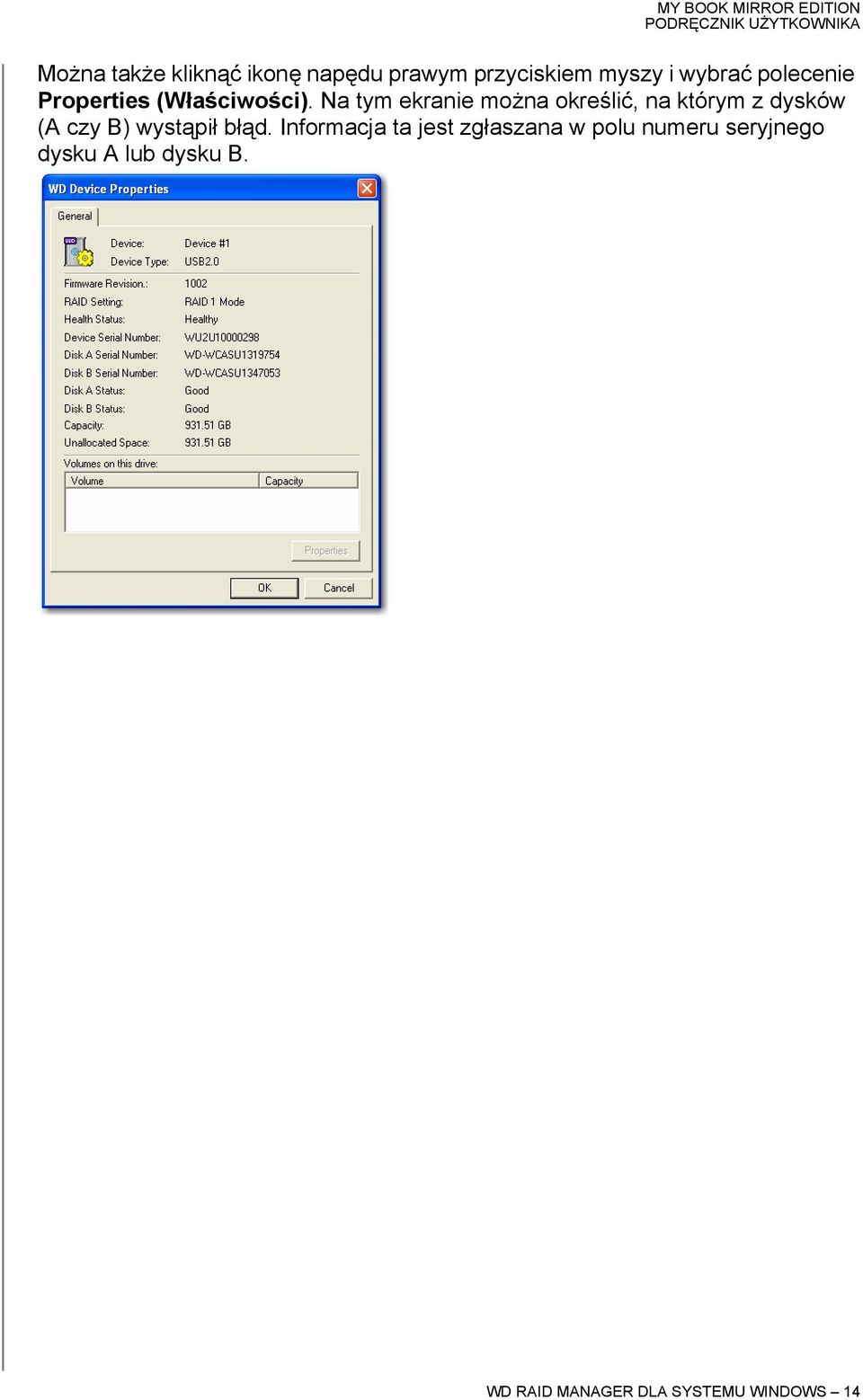Select the RAID 1 Mode value
This screenshot has height=1400, width=863.
(215, 302)
